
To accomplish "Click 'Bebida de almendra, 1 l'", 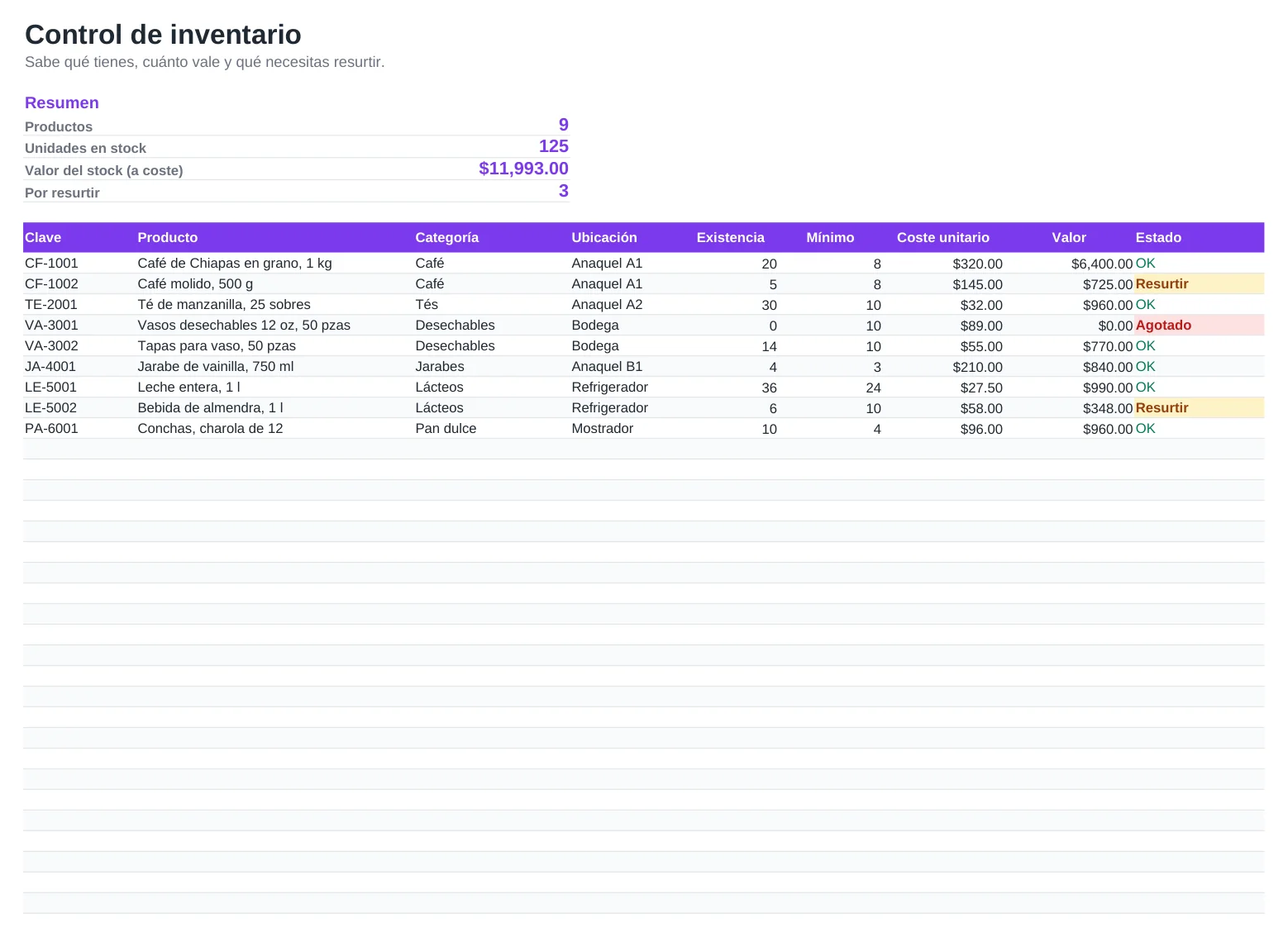I will [210, 407].
